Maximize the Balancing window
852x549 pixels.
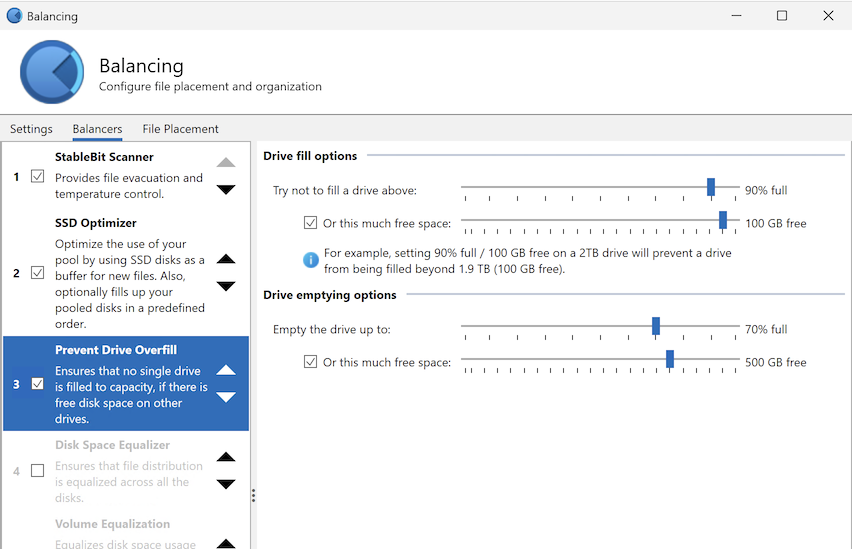[782, 16]
